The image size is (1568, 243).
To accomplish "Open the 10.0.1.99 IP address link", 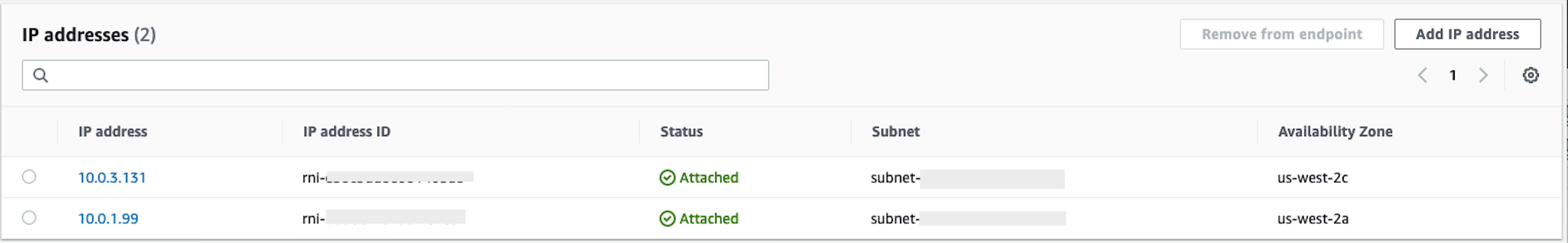I will [x=108, y=219].
